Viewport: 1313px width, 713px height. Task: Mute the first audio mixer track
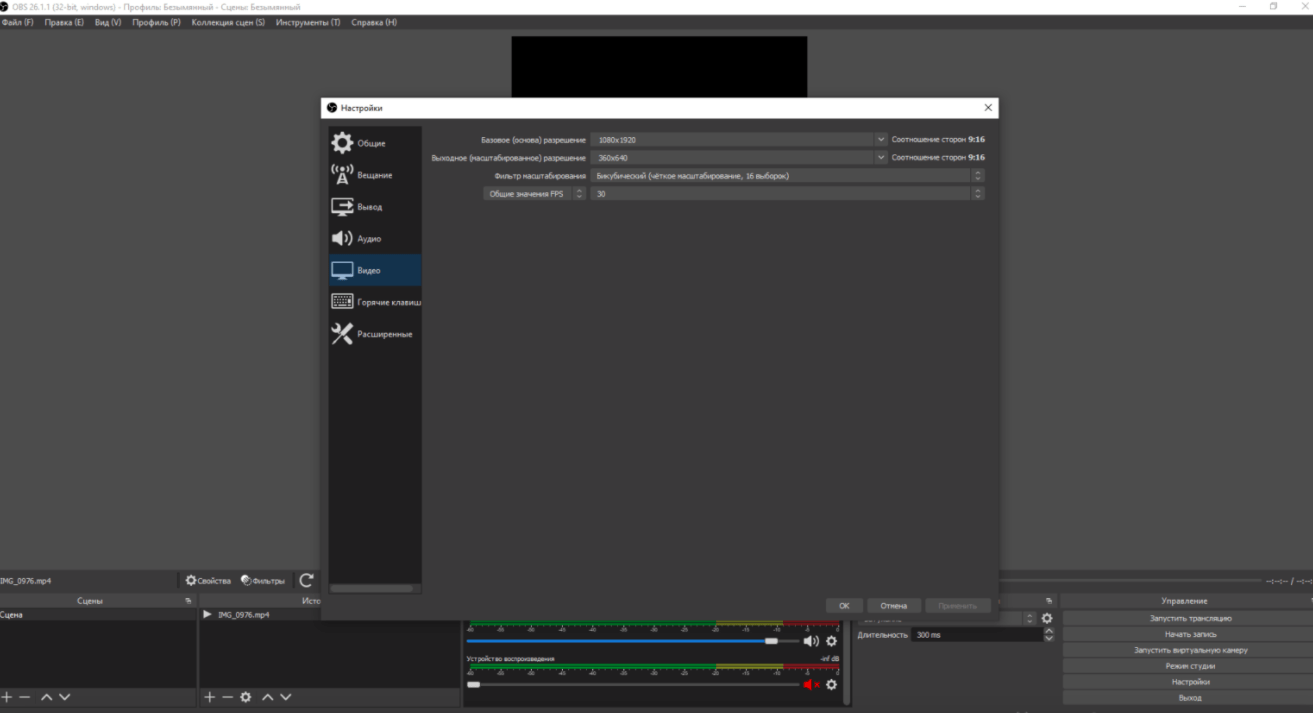tap(810, 641)
